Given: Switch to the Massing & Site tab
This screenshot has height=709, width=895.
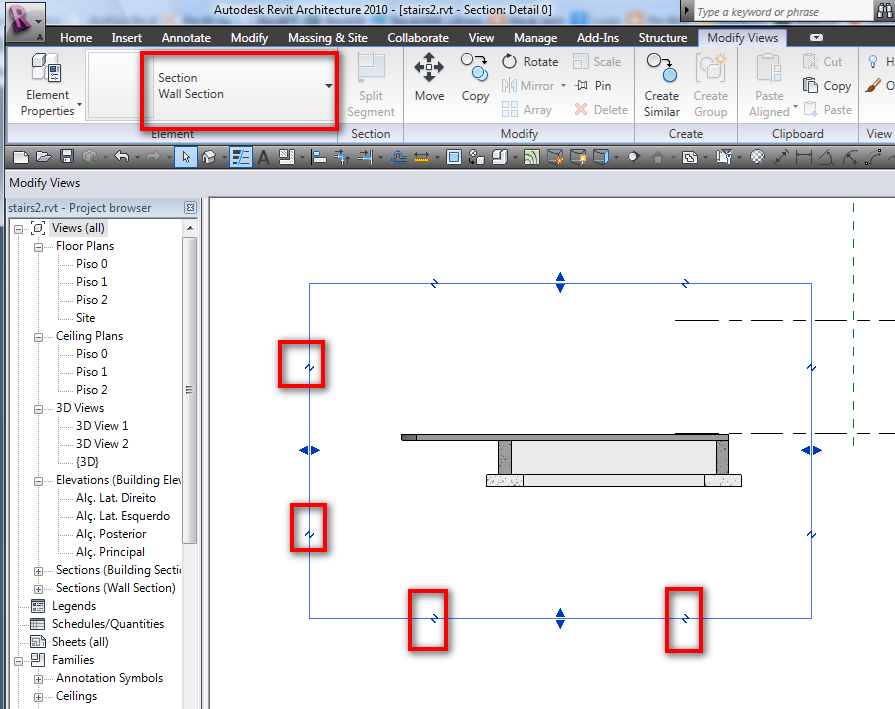Looking at the screenshot, I should point(328,38).
